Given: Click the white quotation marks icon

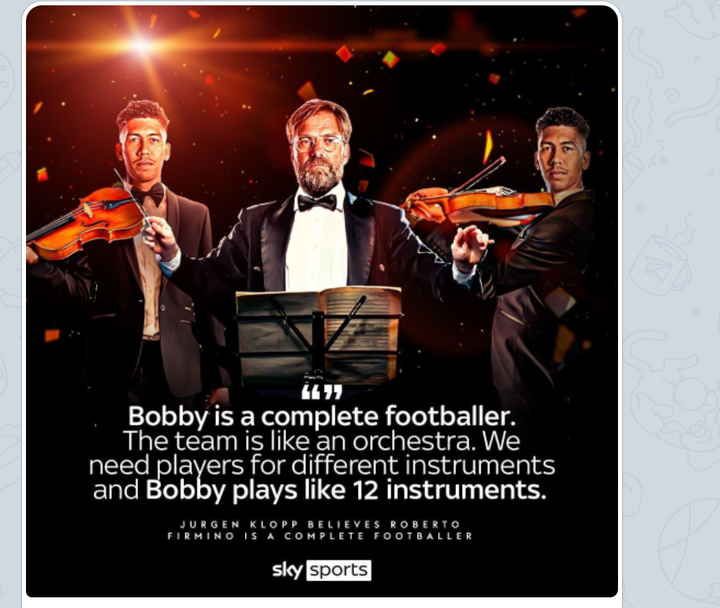Looking at the screenshot, I should pyautogui.click(x=322, y=393).
